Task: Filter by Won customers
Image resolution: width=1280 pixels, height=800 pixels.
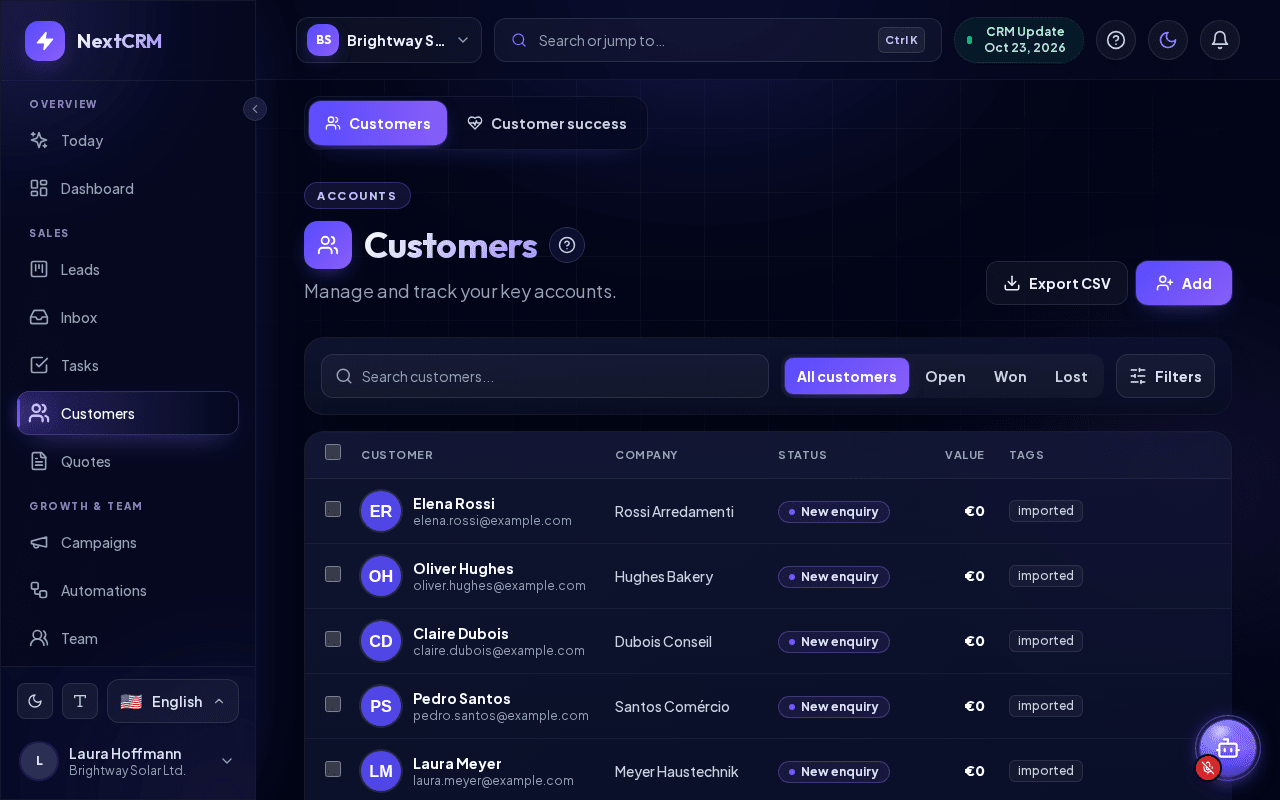Action: (1010, 376)
